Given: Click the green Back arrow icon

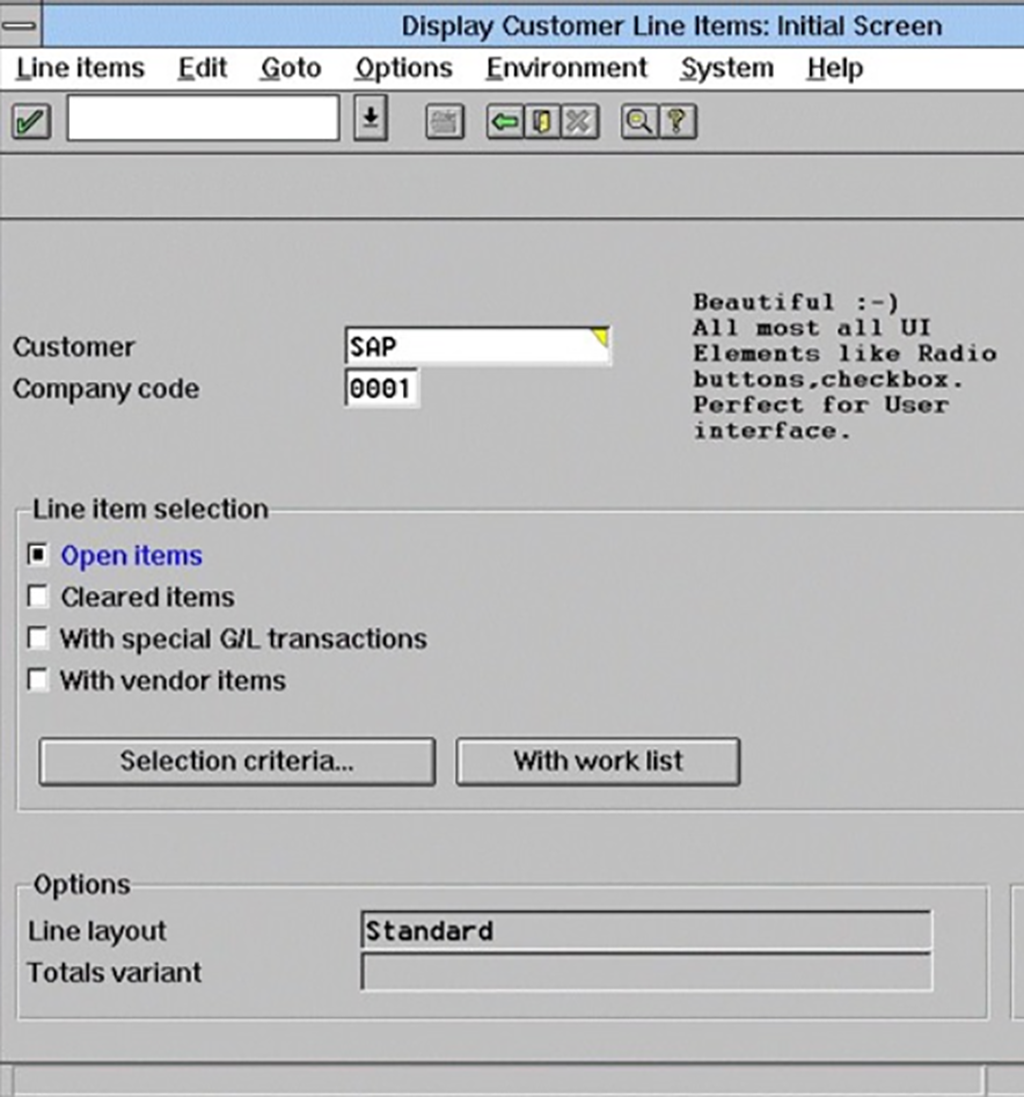Looking at the screenshot, I should coord(505,122).
